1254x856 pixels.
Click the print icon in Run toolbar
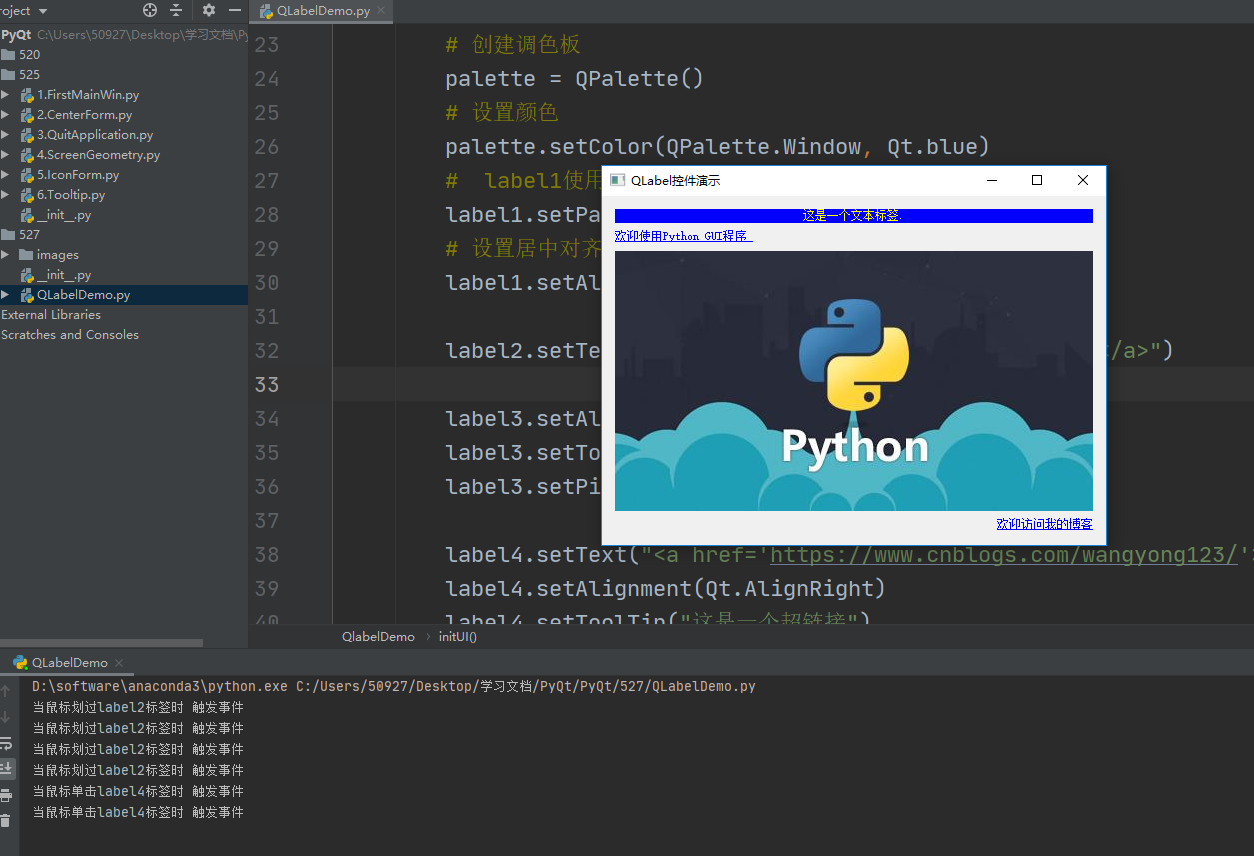(x=6, y=795)
